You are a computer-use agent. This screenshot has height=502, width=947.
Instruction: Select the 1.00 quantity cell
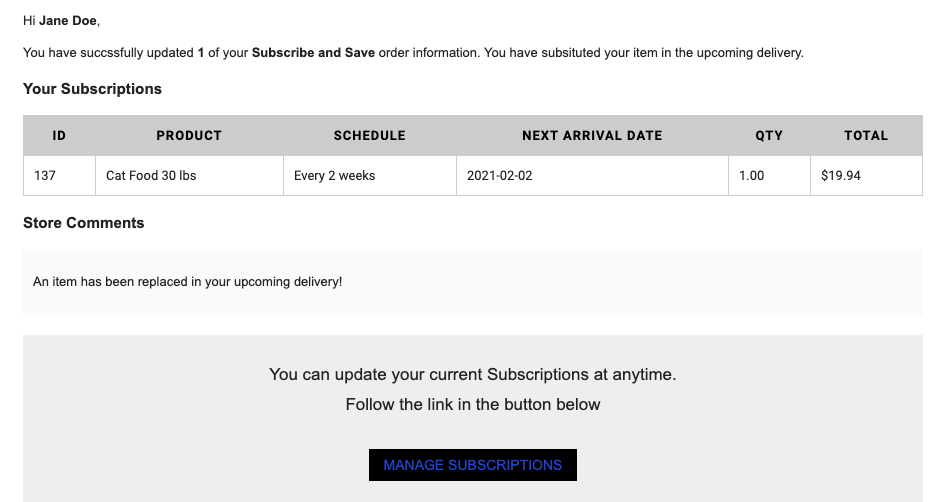click(769, 176)
